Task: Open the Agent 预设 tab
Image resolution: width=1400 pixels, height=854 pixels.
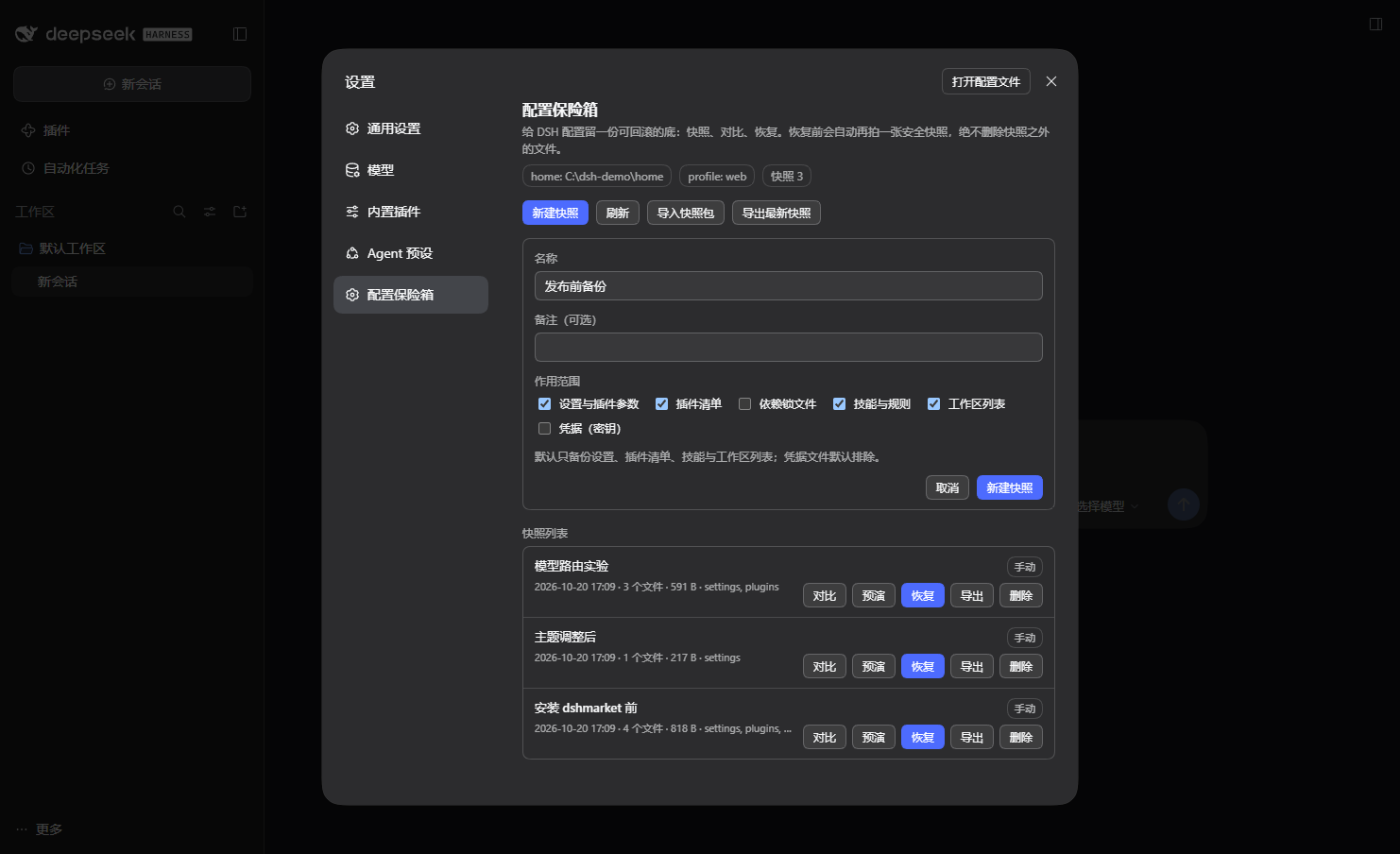Action: point(411,253)
